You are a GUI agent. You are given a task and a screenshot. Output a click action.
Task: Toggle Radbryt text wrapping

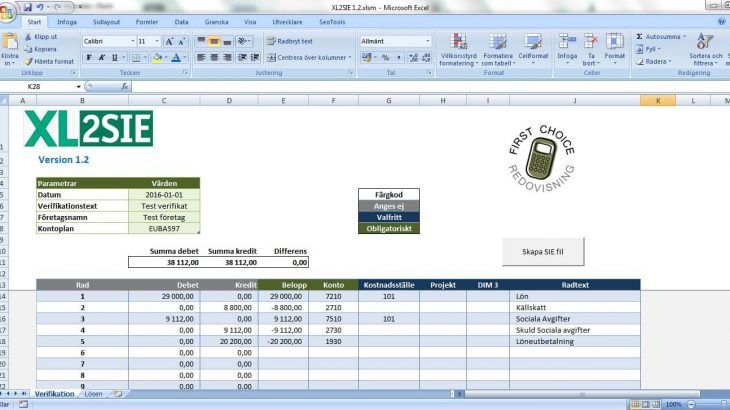click(x=290, y=41)
